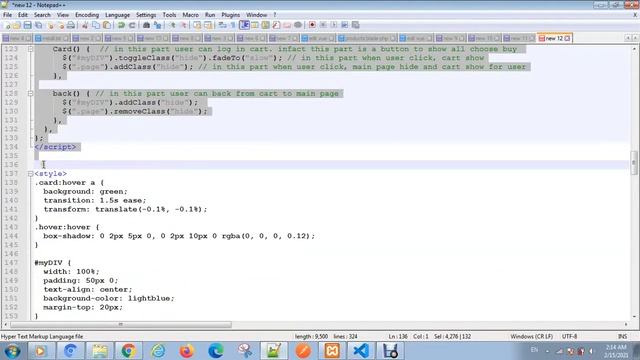
Task: Paste clipboard using the toolbar icon
Action: (107, 25)
